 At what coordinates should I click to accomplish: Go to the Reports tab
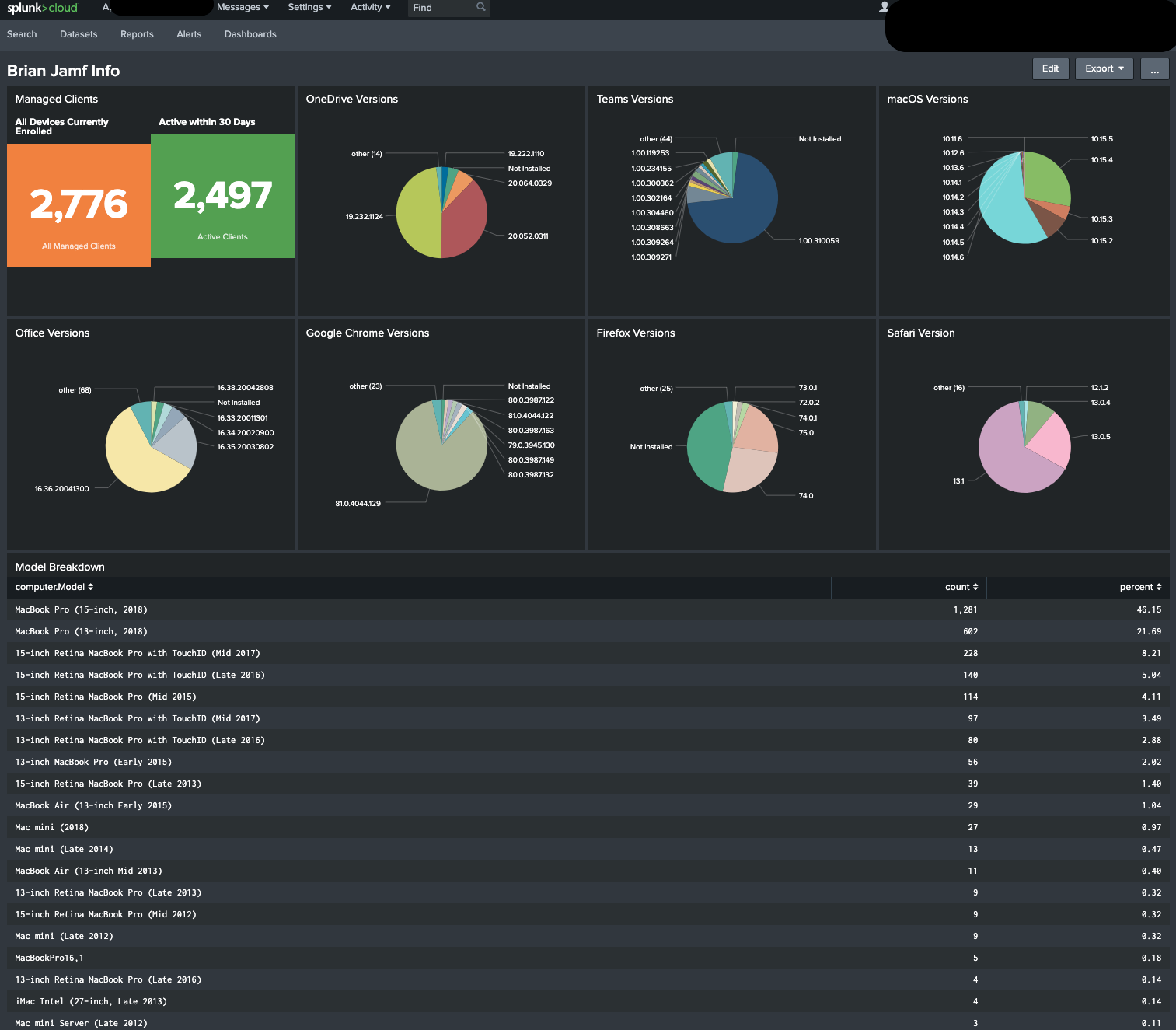point(137,34)
